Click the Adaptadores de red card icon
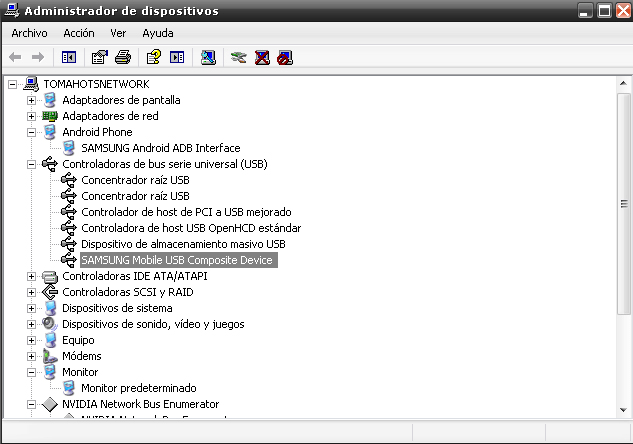 pos(50,116)
